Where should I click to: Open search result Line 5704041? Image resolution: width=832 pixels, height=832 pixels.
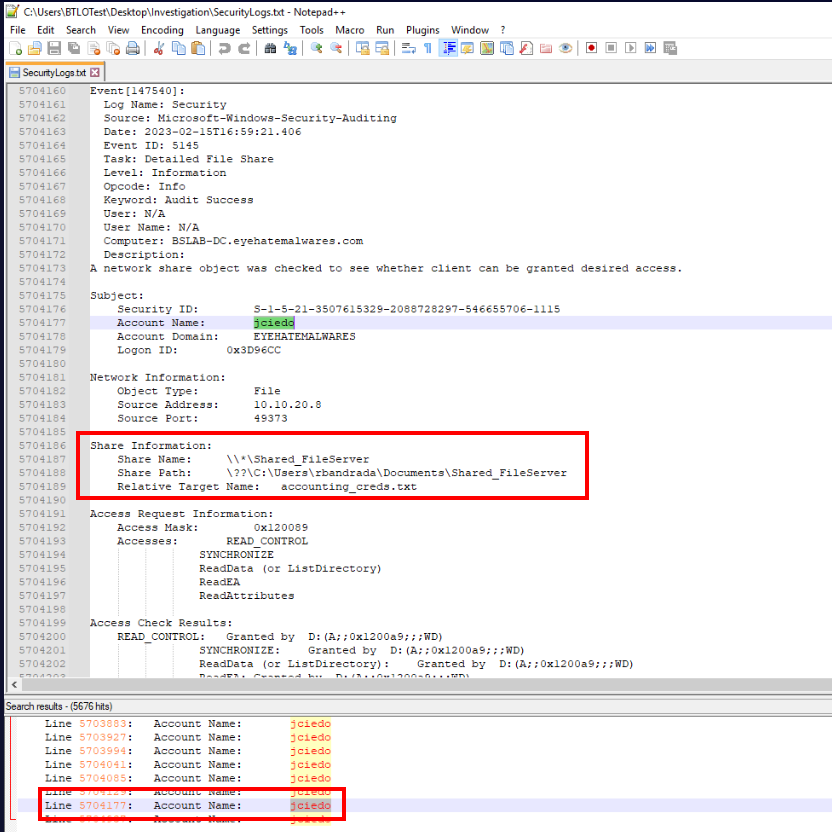[x=187, y=765]
